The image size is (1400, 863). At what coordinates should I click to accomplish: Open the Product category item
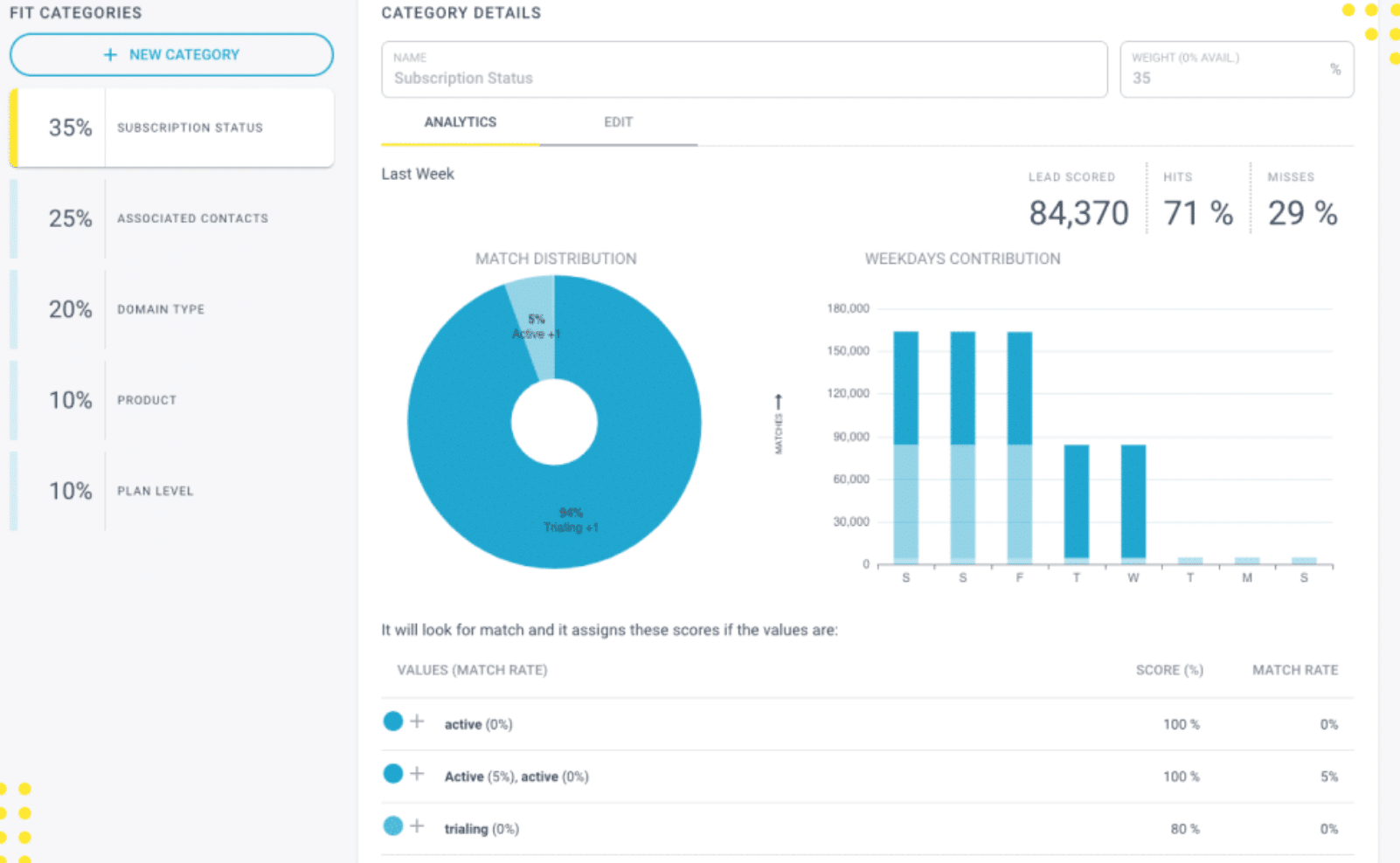click(171, 400)
